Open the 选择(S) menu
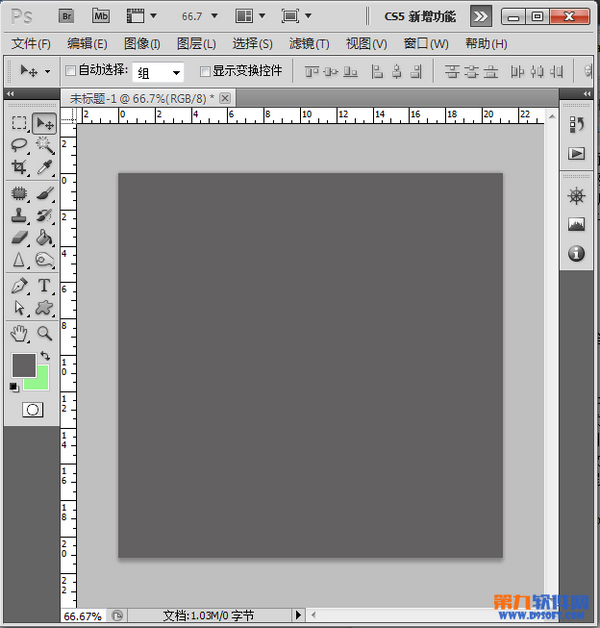The width and height of the screenshot is (600, 628). tap(252, 43)
